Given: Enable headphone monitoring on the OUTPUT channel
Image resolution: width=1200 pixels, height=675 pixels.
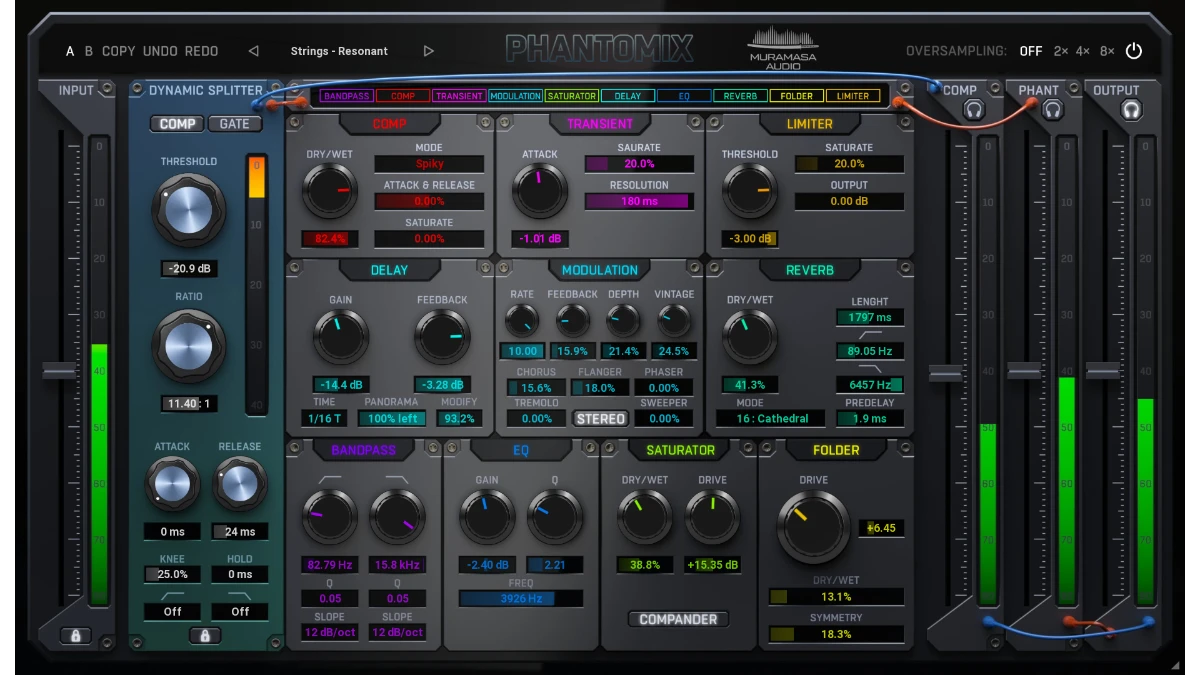Looking at the screenshot, I should pyautogui.click(x=1130, y=110).
